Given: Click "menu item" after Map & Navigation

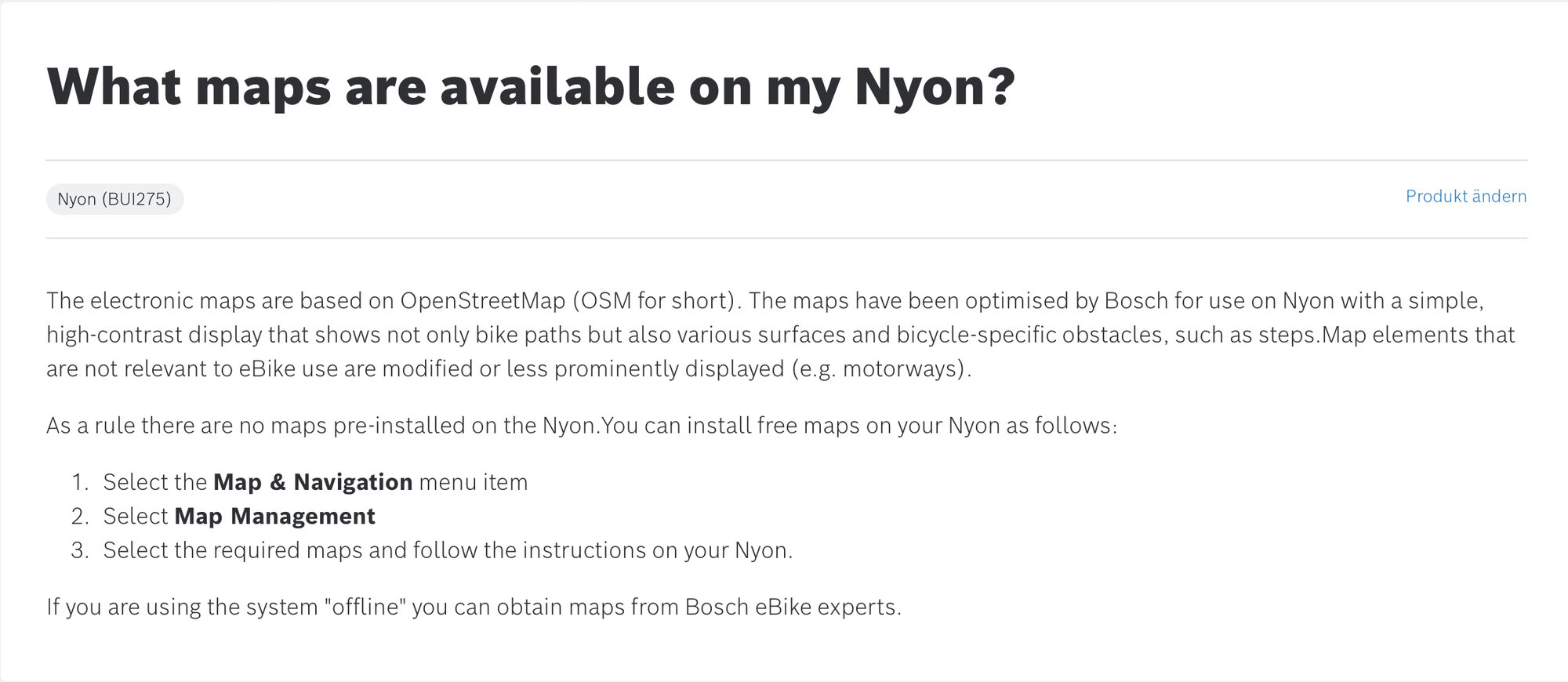Looking at the screenshot, I should click(x=474, y=482).
